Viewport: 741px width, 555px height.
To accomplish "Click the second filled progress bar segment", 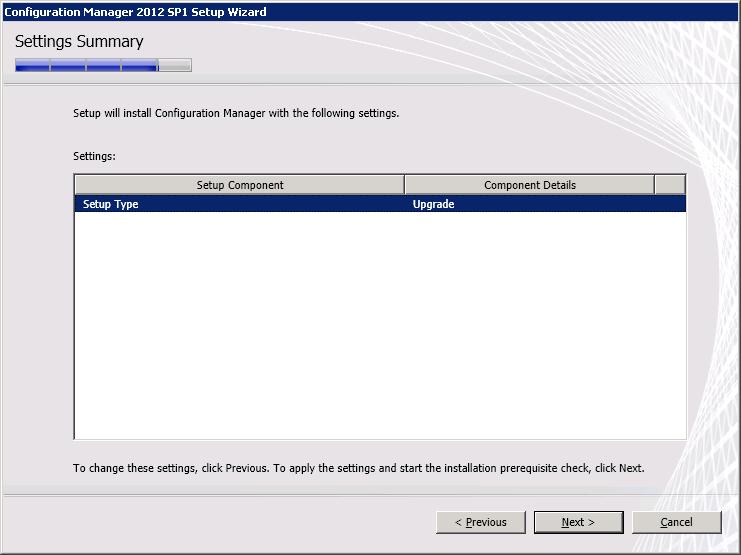I will [68, 66].
